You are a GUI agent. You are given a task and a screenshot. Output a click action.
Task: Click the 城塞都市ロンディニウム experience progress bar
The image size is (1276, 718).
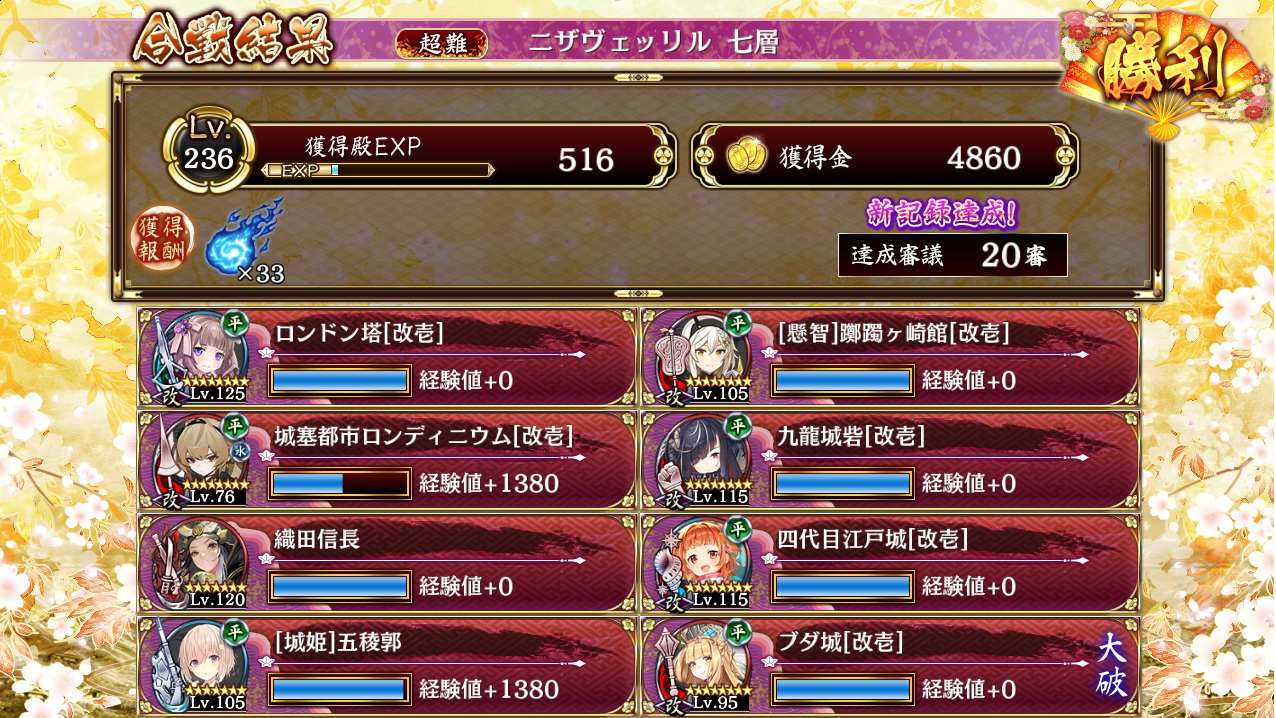[340, 484]
